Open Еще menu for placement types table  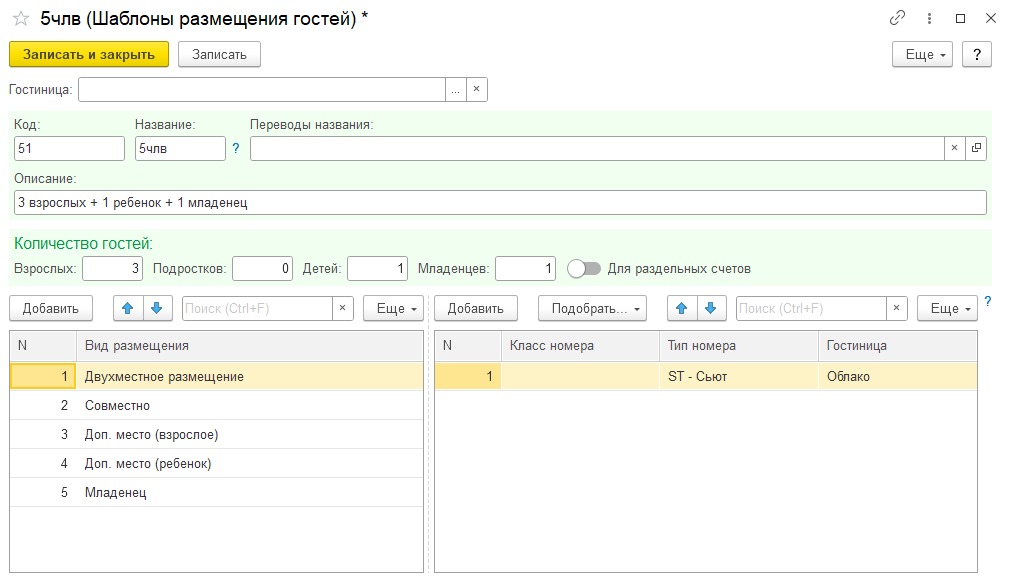click(x=396, y=308)
